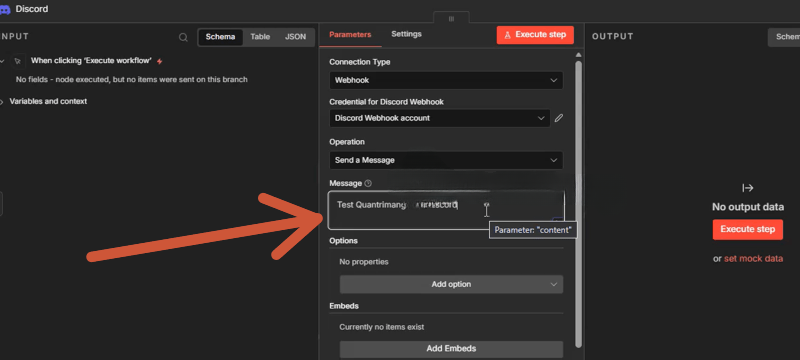Collapse the 'When clicking Execute workflow' node
This screenshot has height=360, width=800.
(x=3, y=61)
